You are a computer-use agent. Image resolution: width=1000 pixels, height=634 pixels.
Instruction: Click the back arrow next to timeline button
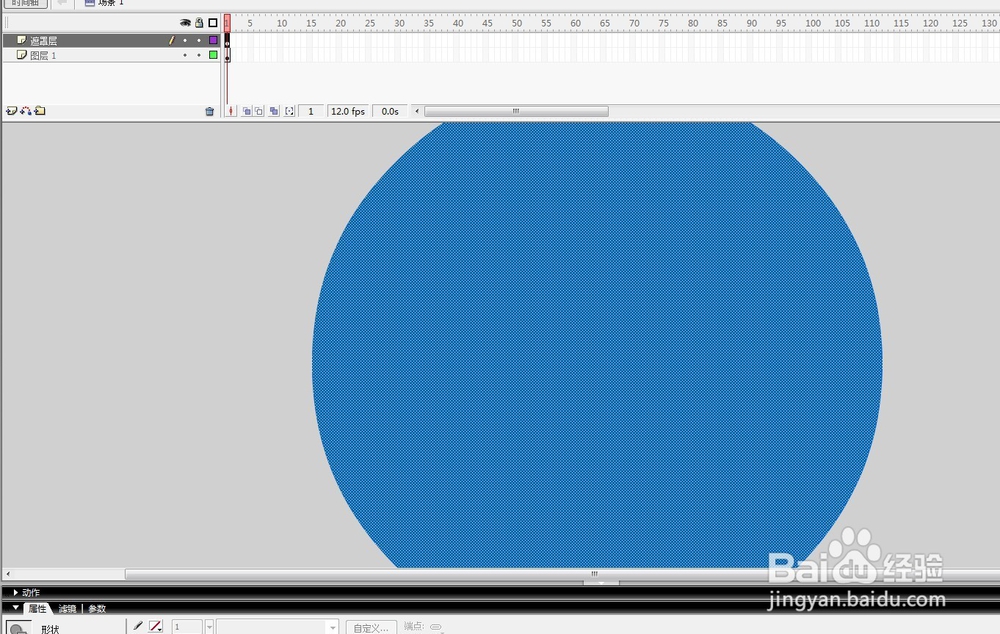click(62, 3)
